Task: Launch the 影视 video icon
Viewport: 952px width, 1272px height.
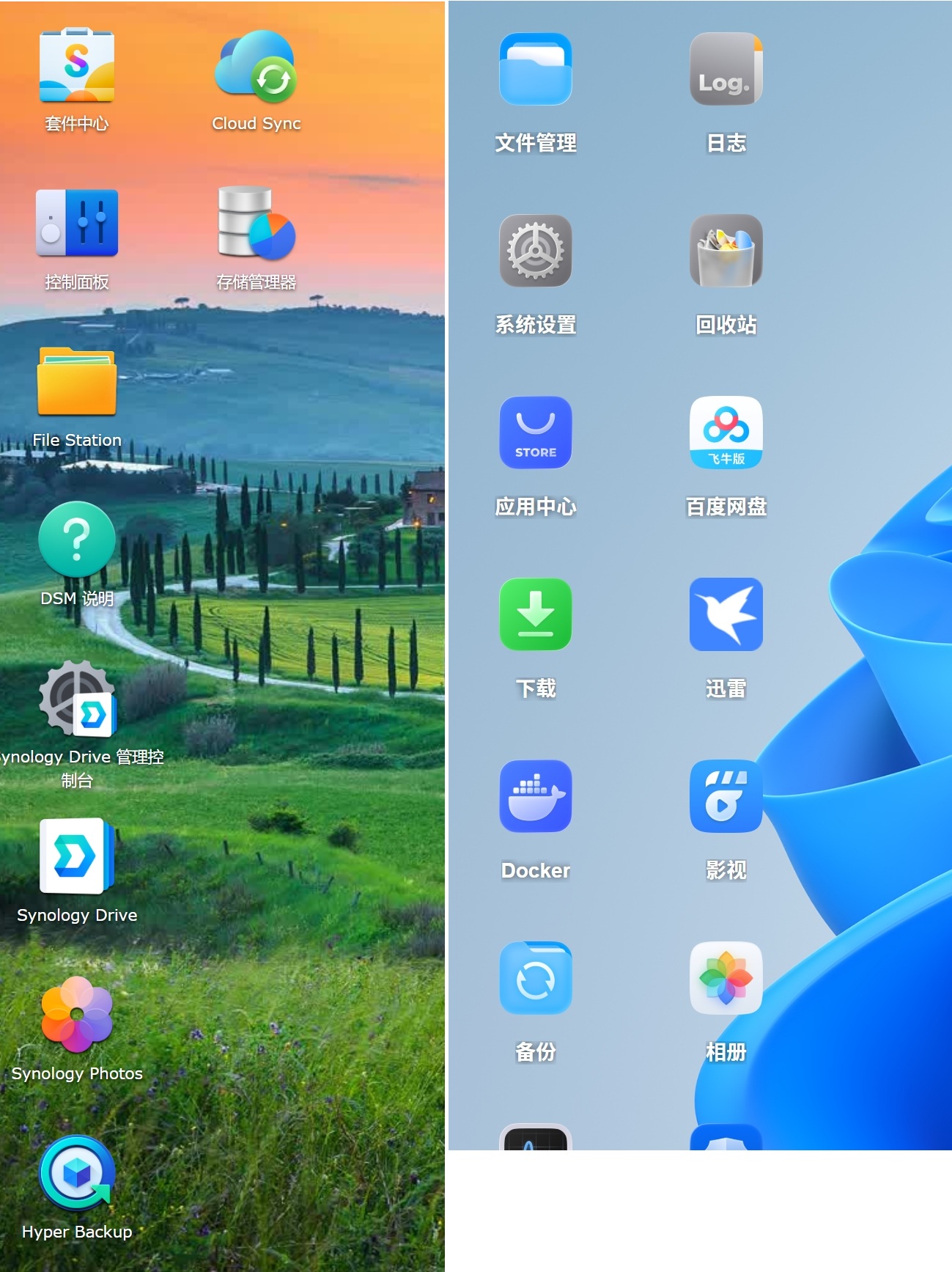Action: [x=726, y=796]
